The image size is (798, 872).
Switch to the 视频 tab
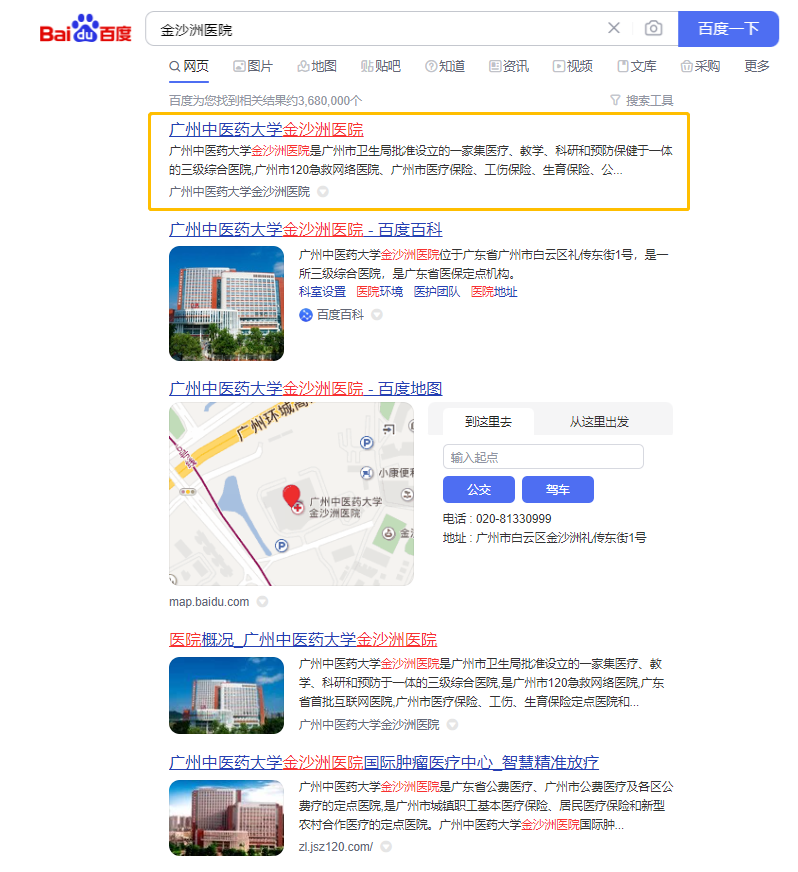(x=573, y=66)
